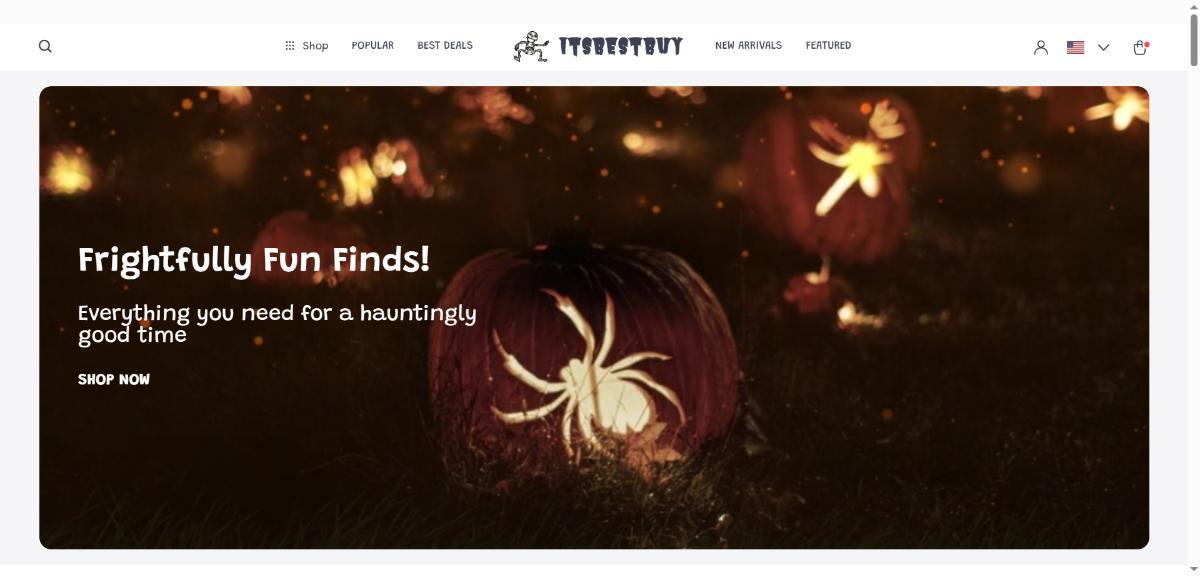
Task: Click the grid icon beside Shop
Action: point(290,46)
